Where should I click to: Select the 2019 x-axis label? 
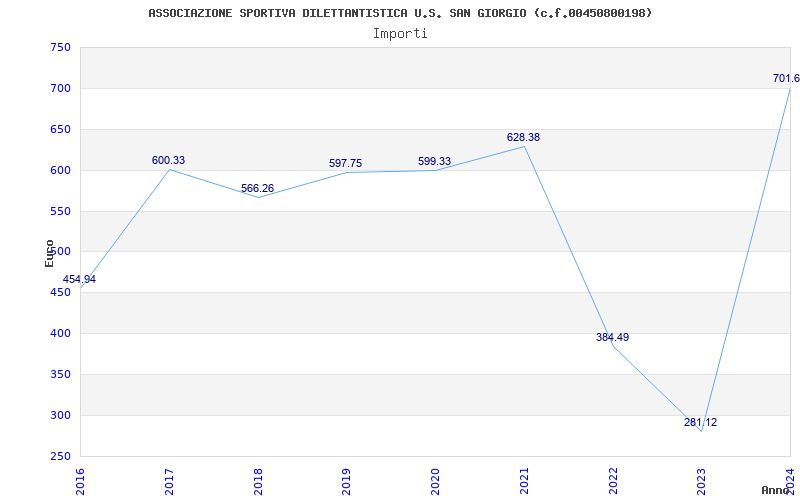(x=346, y=481)
